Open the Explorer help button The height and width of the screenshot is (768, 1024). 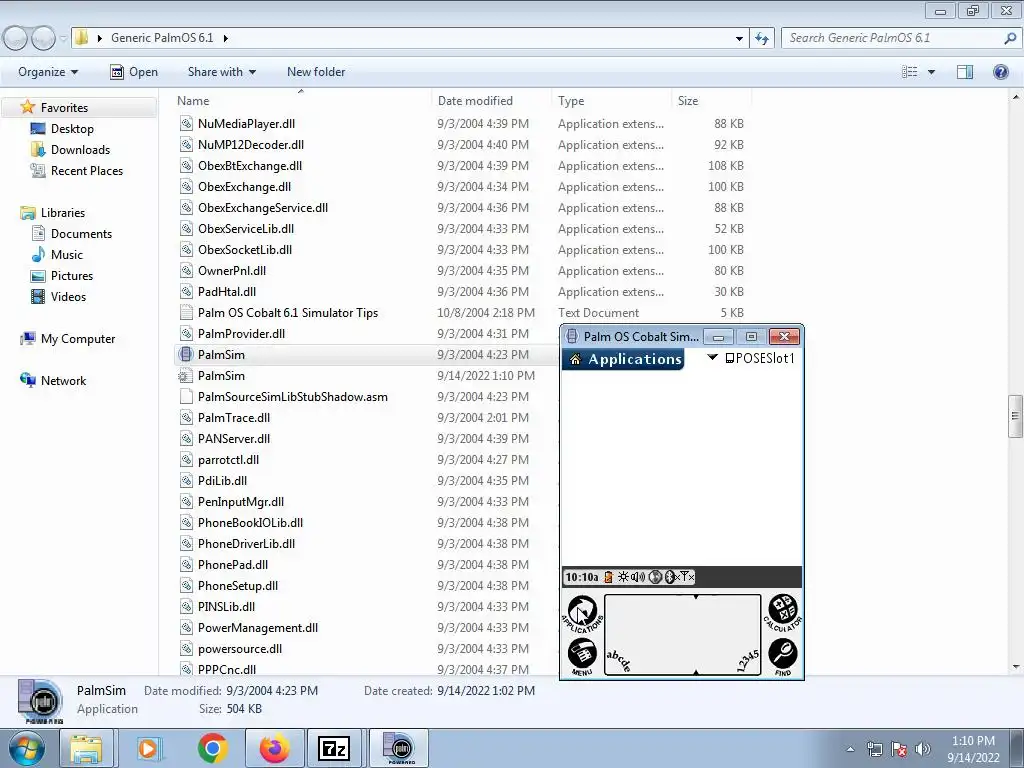(x=1000, y=72)
